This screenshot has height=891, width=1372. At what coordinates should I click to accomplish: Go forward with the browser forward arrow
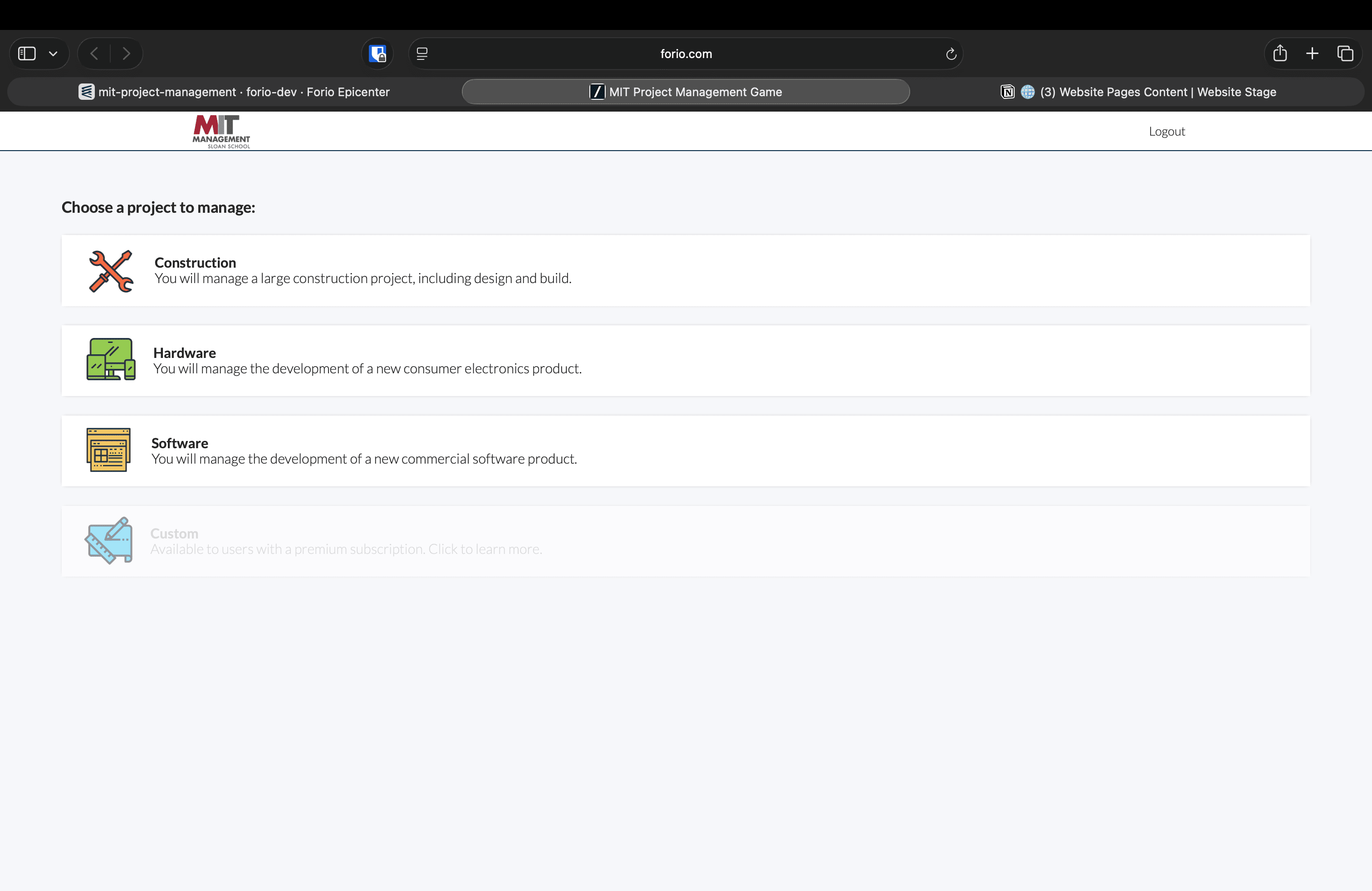pos(126,54)
